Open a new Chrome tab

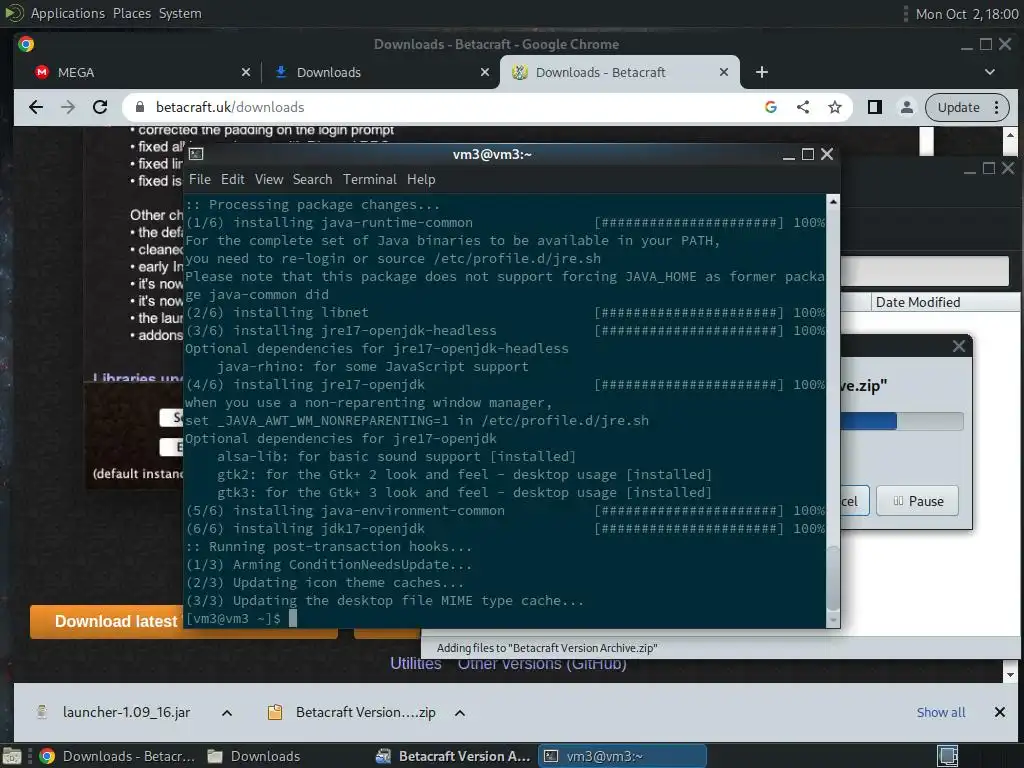(761, 72)
